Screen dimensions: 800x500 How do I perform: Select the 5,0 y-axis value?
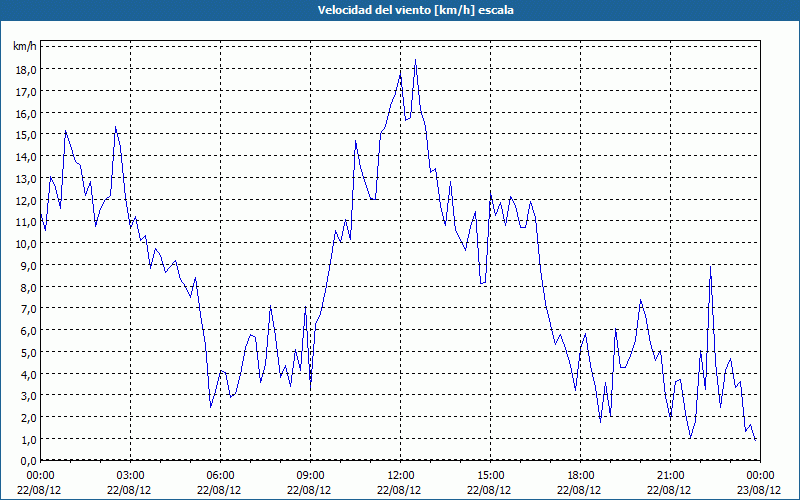pos(28,353)
